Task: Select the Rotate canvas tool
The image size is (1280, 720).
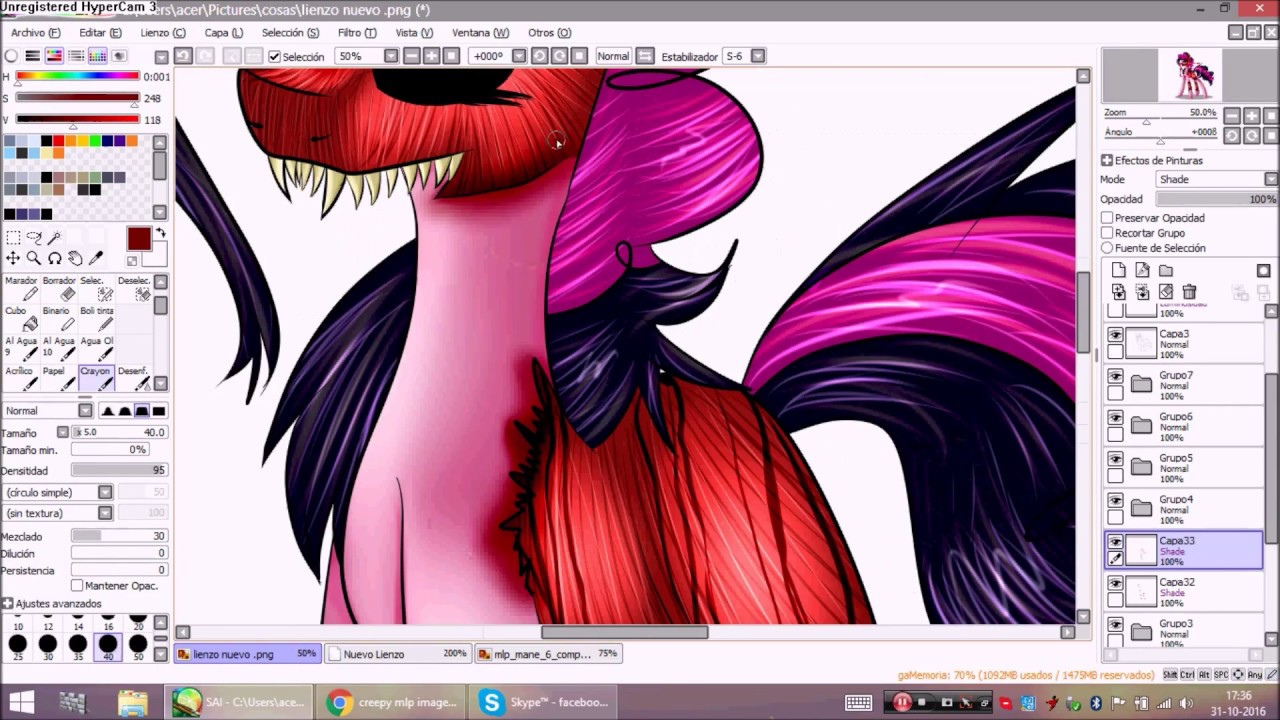Action: (x=55, y=259)
